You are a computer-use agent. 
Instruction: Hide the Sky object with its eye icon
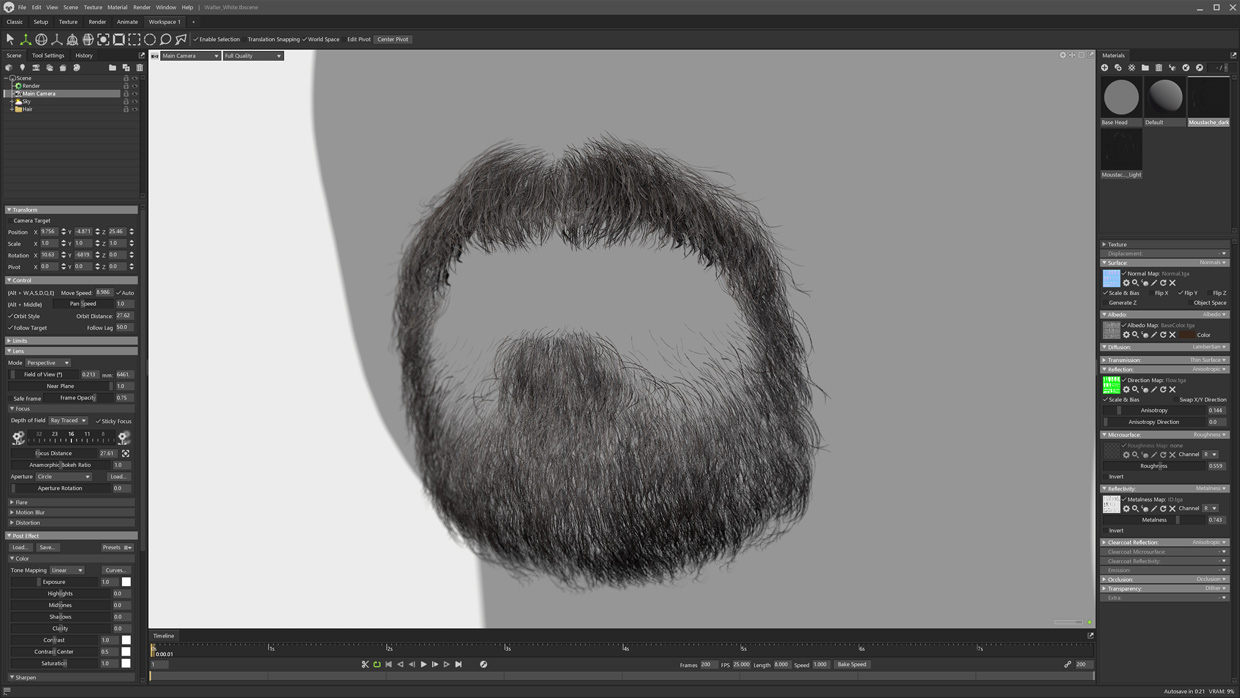(x=135, y=101)
